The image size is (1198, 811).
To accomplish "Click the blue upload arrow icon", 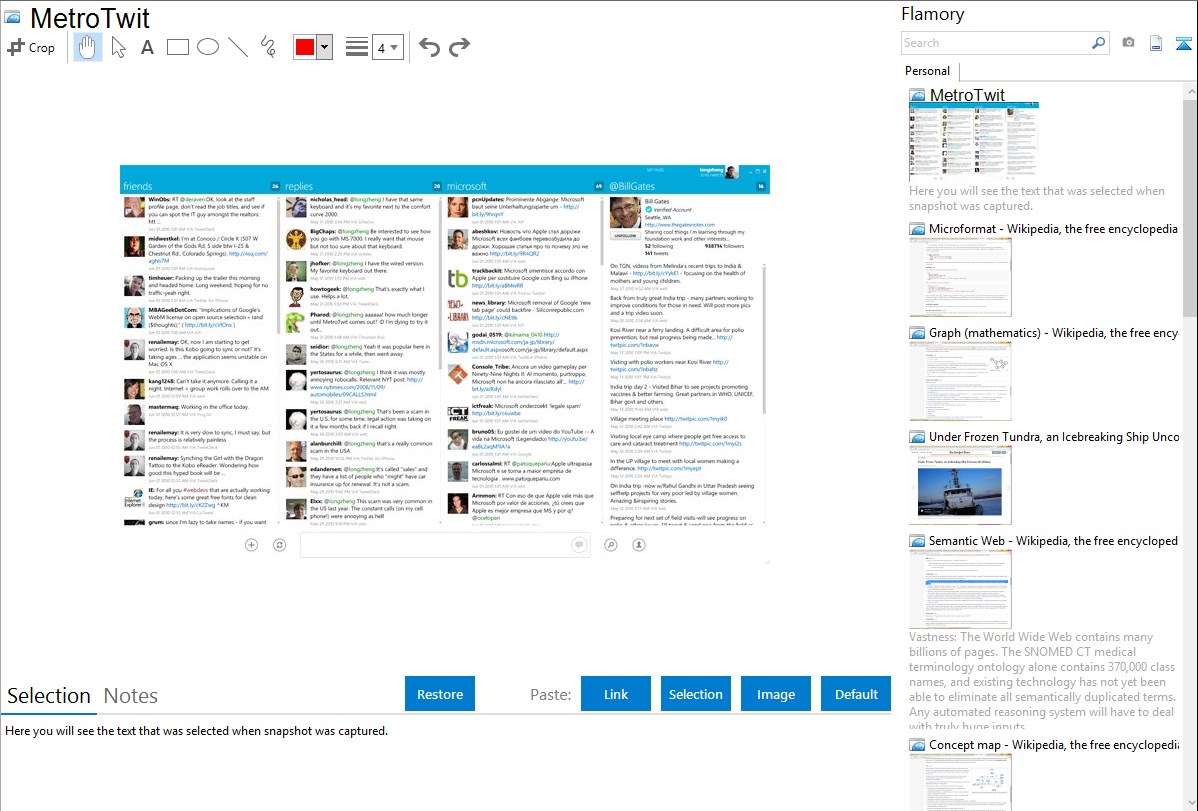I will pyautogui.click(x=1183, y=43).
